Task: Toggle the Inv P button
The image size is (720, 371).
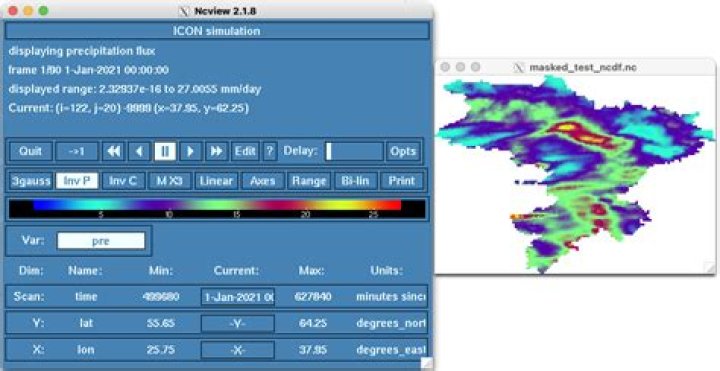Action: (77, 181)
